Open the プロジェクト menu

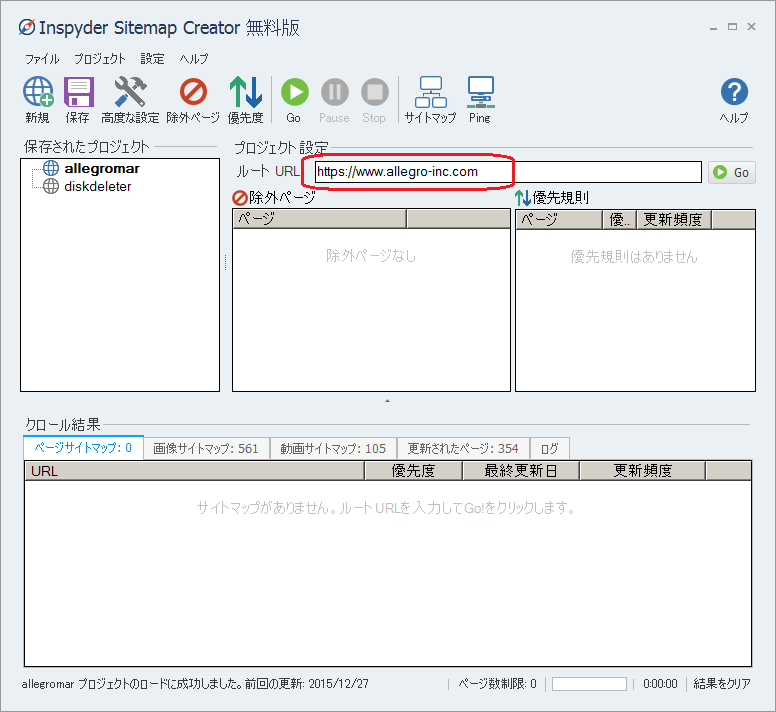[99, 59]
